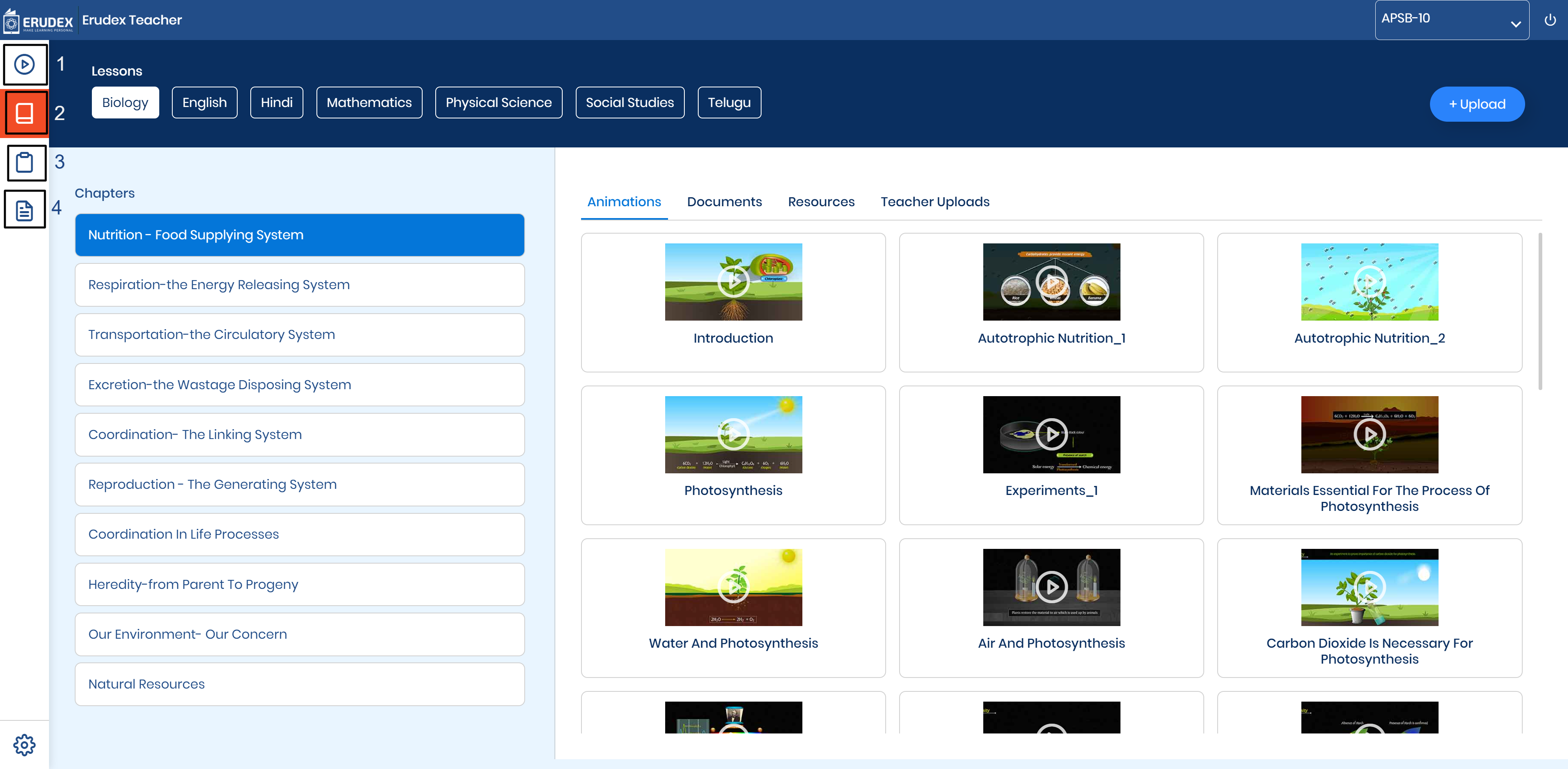Image resolution: width=1568 pixels, height=769 pixels.
Task: Play Water And Photosynthesis video
Action: (x=733, y=587)
